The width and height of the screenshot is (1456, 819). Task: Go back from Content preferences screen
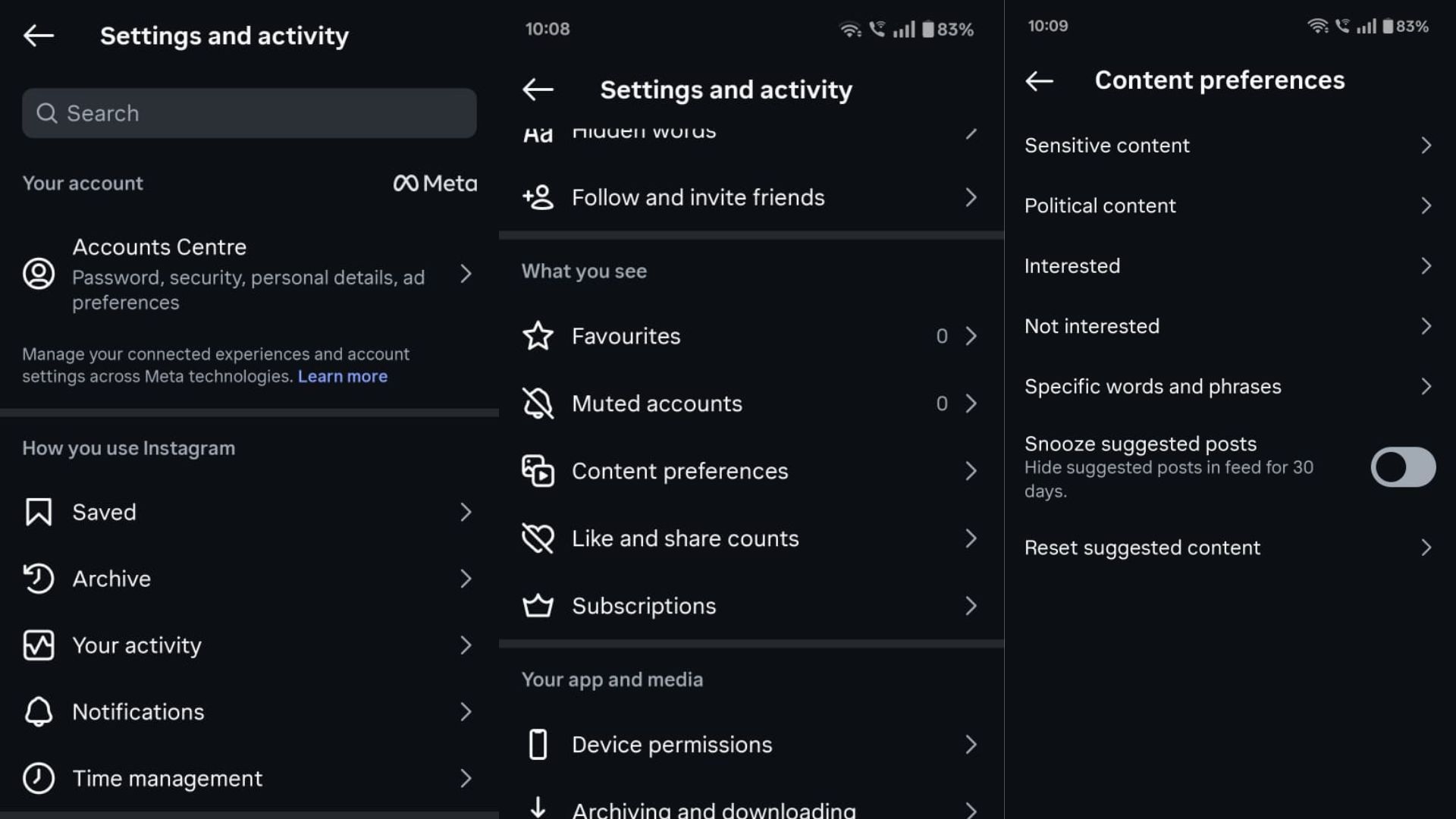tap(1039, 80)
